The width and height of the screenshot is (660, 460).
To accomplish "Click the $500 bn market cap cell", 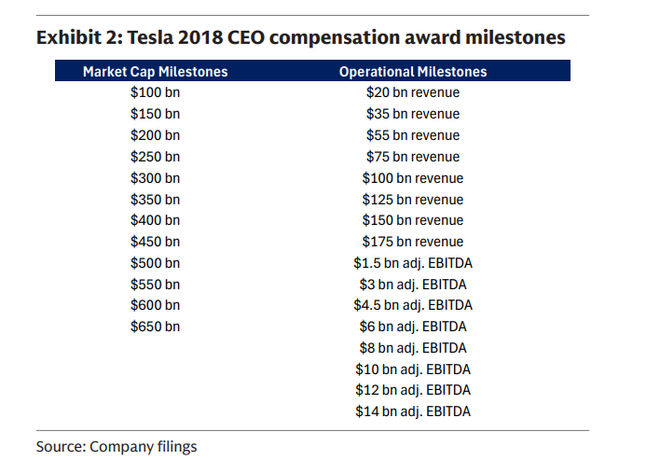I will point(155,263).
